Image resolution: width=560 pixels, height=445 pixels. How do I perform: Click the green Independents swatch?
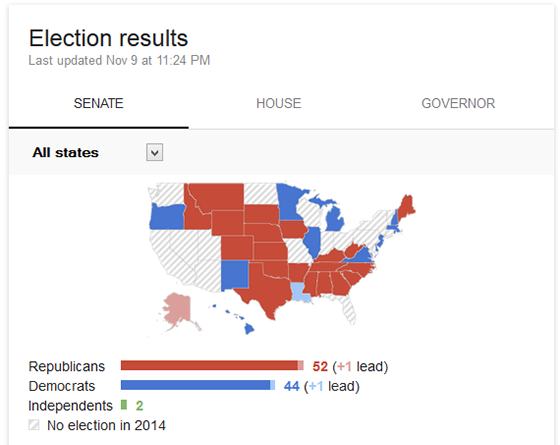(124, 405)
